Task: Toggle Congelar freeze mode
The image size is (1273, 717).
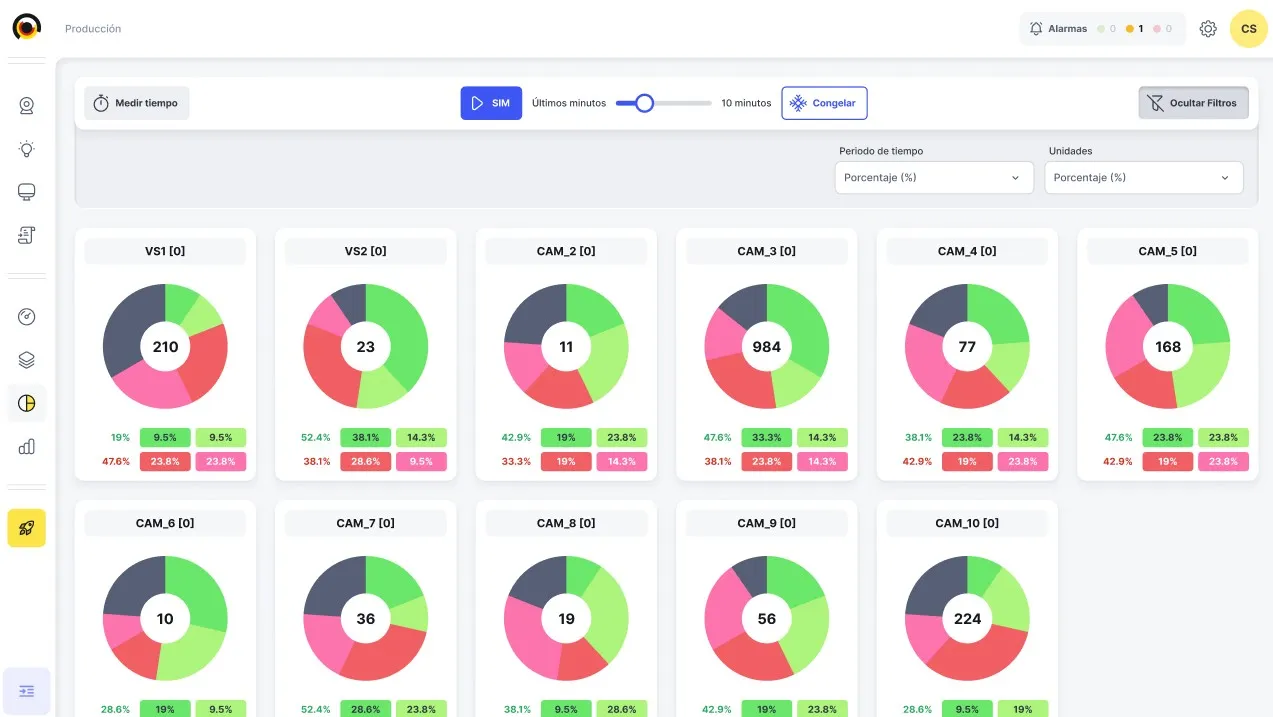Action: (x=824, y=103)
